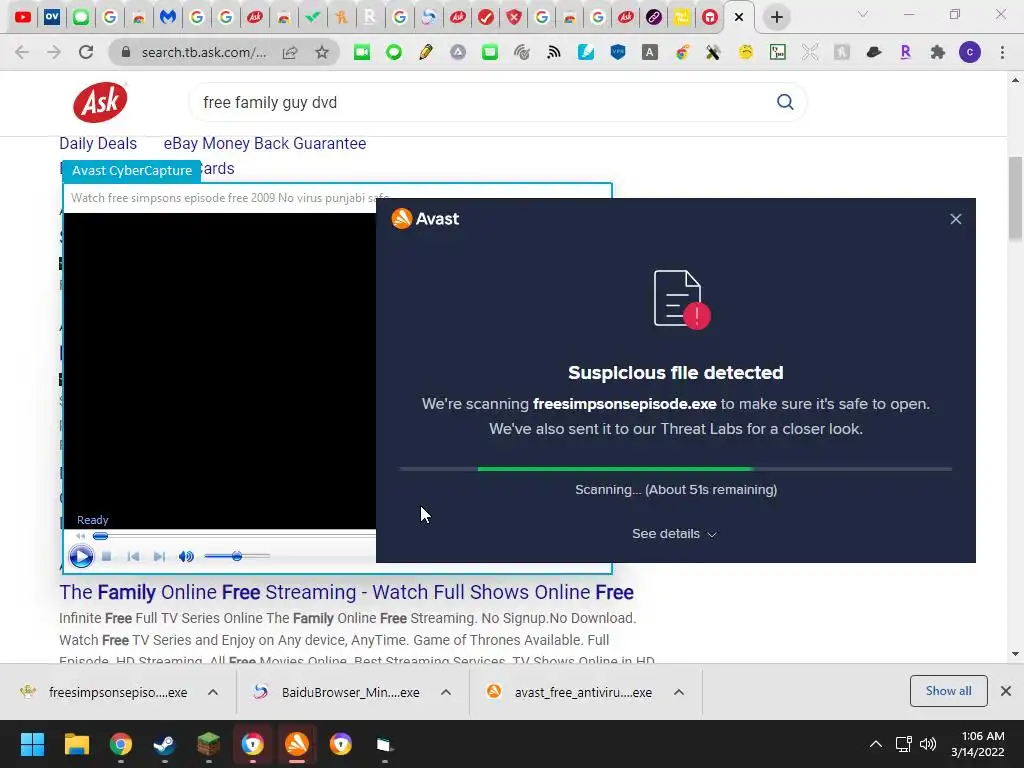The width and height of the screenshot is (1024, 768).
Task: Open the purple C profile avatar
Action: [970, 52]
